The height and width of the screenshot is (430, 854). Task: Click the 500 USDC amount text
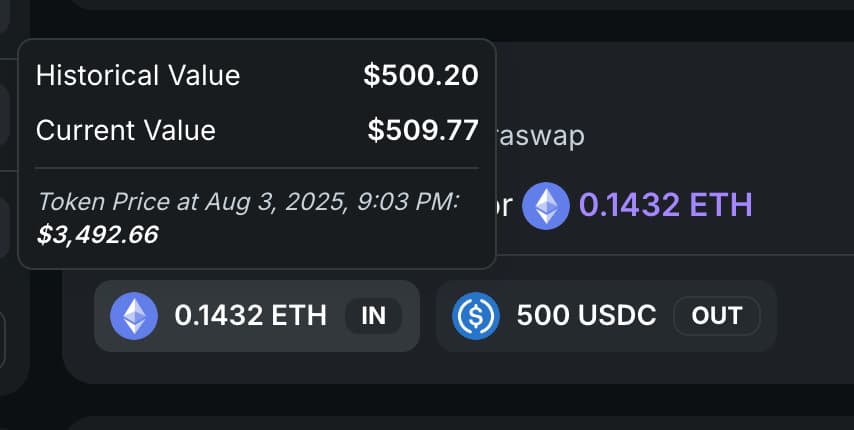(586, 316)
